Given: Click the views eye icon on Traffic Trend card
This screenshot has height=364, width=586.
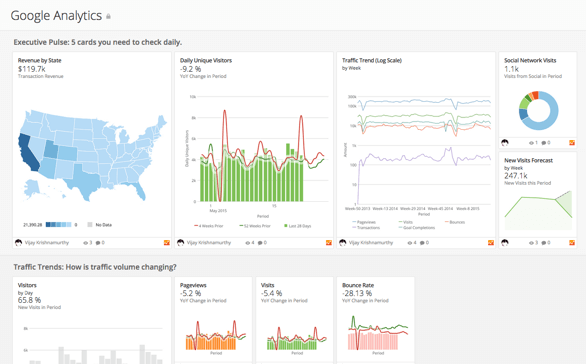Looking at the screenshot, I should (410, 243).
